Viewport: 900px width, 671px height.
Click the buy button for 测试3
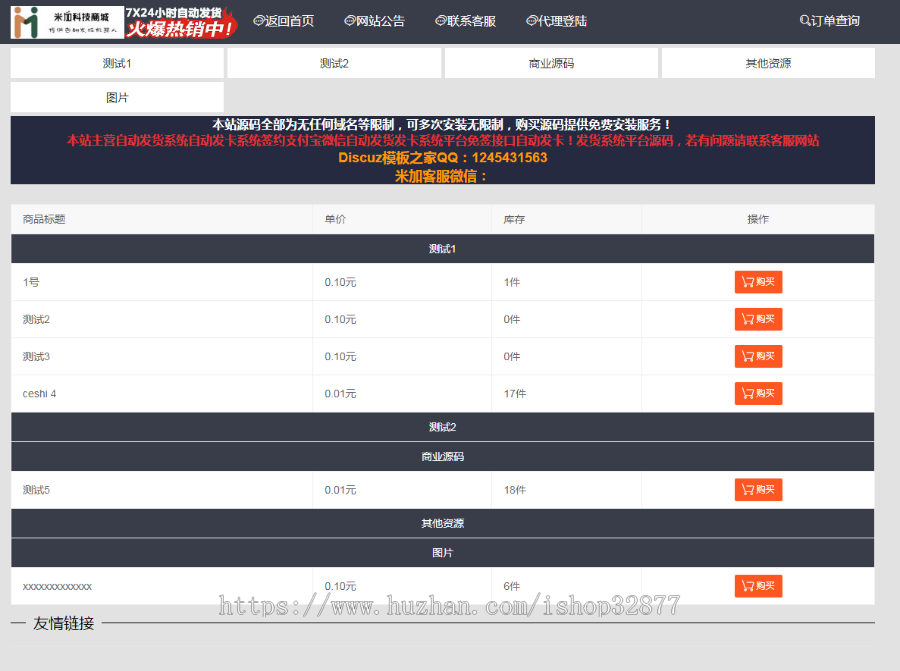pyautogui.click(x=758, y=356)
